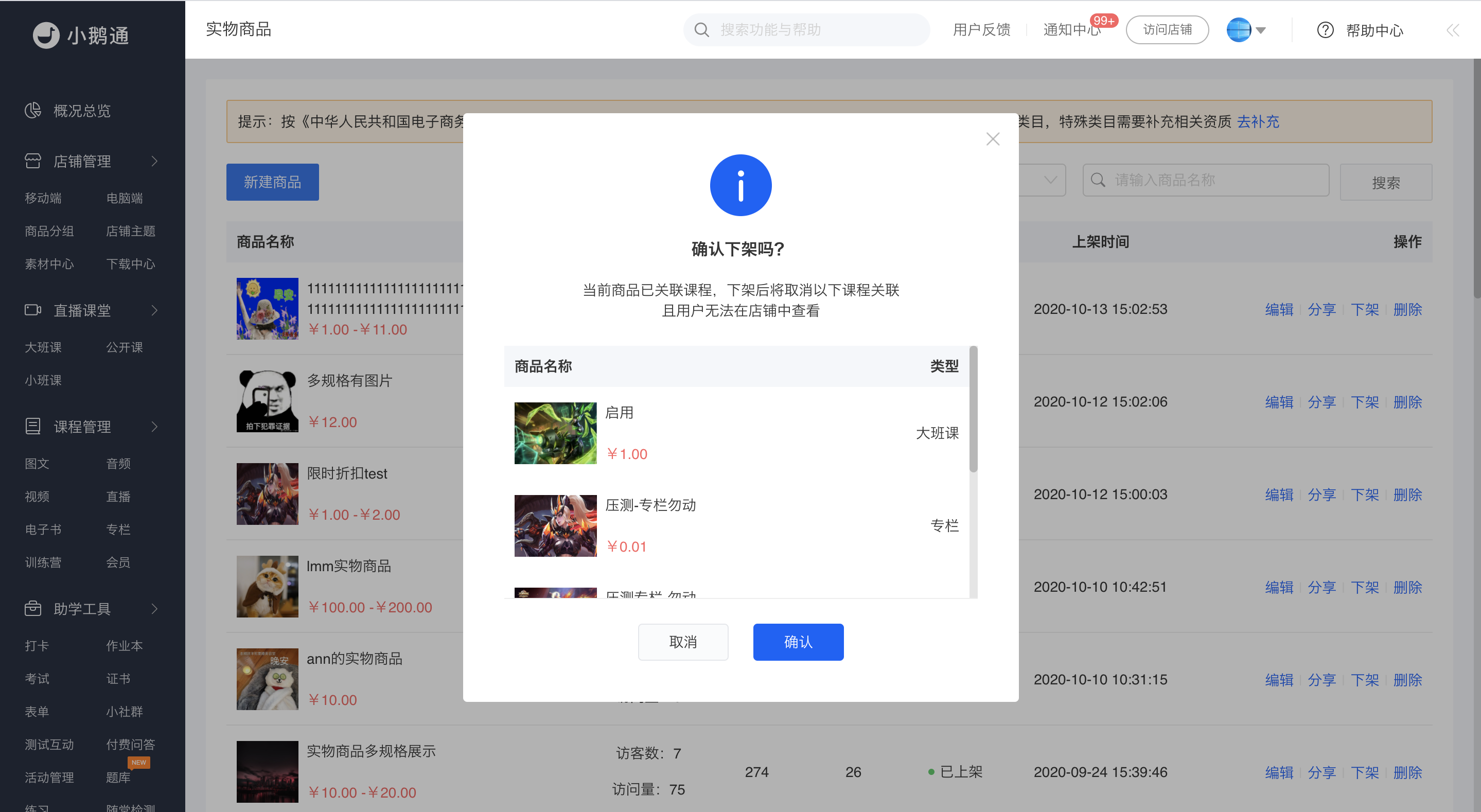Click the 小鹅通 logo icon
Viewport: 1481px width, 812px height.
tap(46, 35)
